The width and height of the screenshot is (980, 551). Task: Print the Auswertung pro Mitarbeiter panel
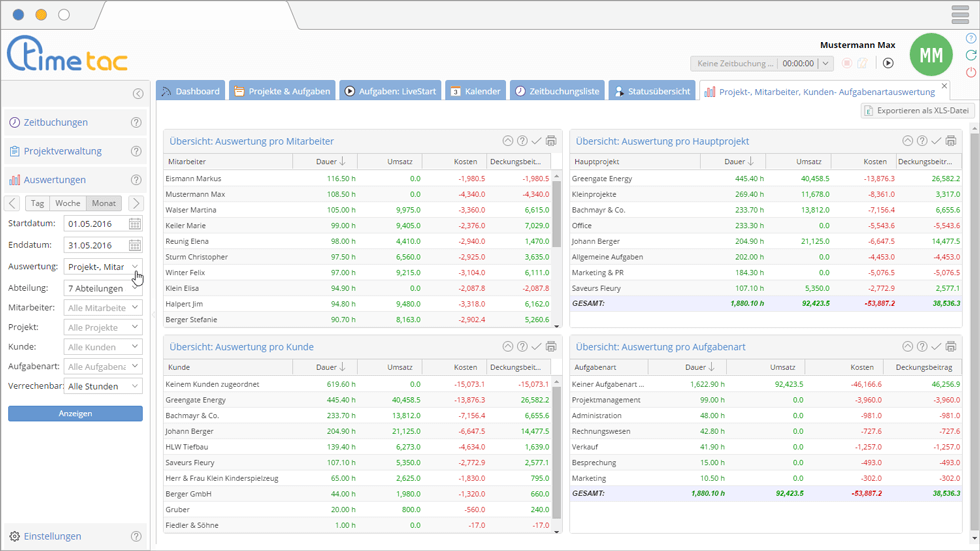coord(551,142)
